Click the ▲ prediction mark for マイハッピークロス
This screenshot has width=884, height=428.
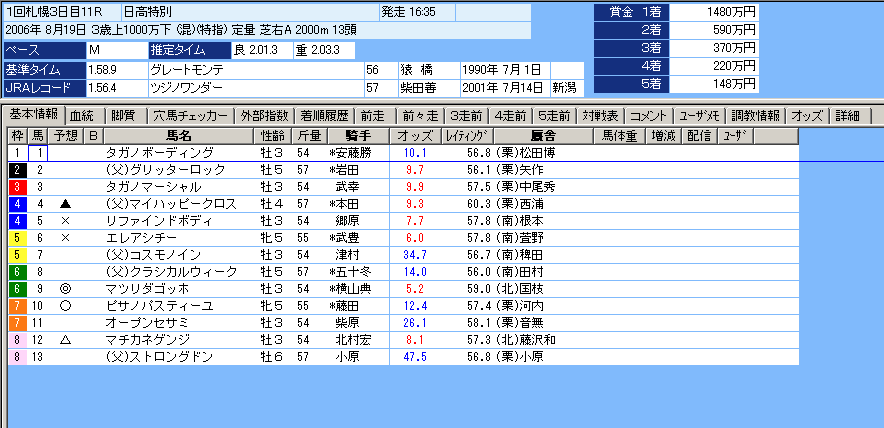(65, 203)
